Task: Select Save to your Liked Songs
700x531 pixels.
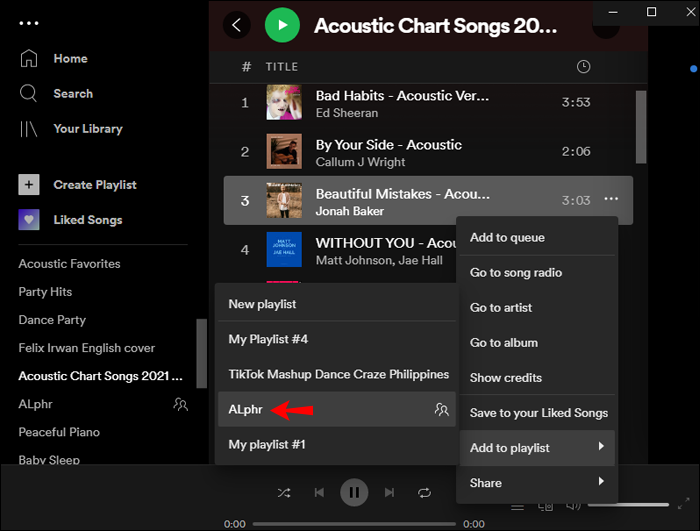Action: [x=538, y=413]
